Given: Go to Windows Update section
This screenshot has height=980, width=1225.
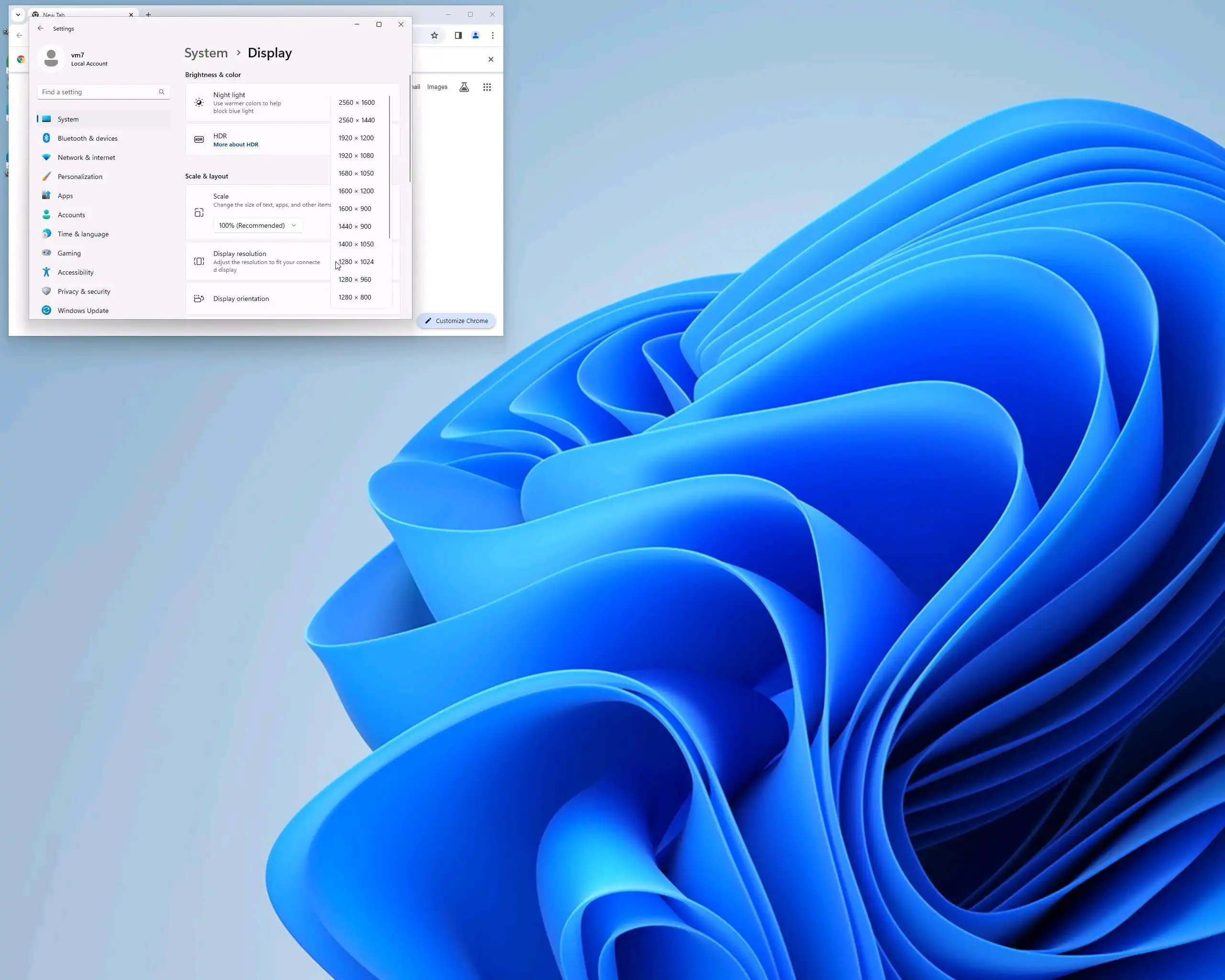Looking at the screenshot, I should [82, 310].
